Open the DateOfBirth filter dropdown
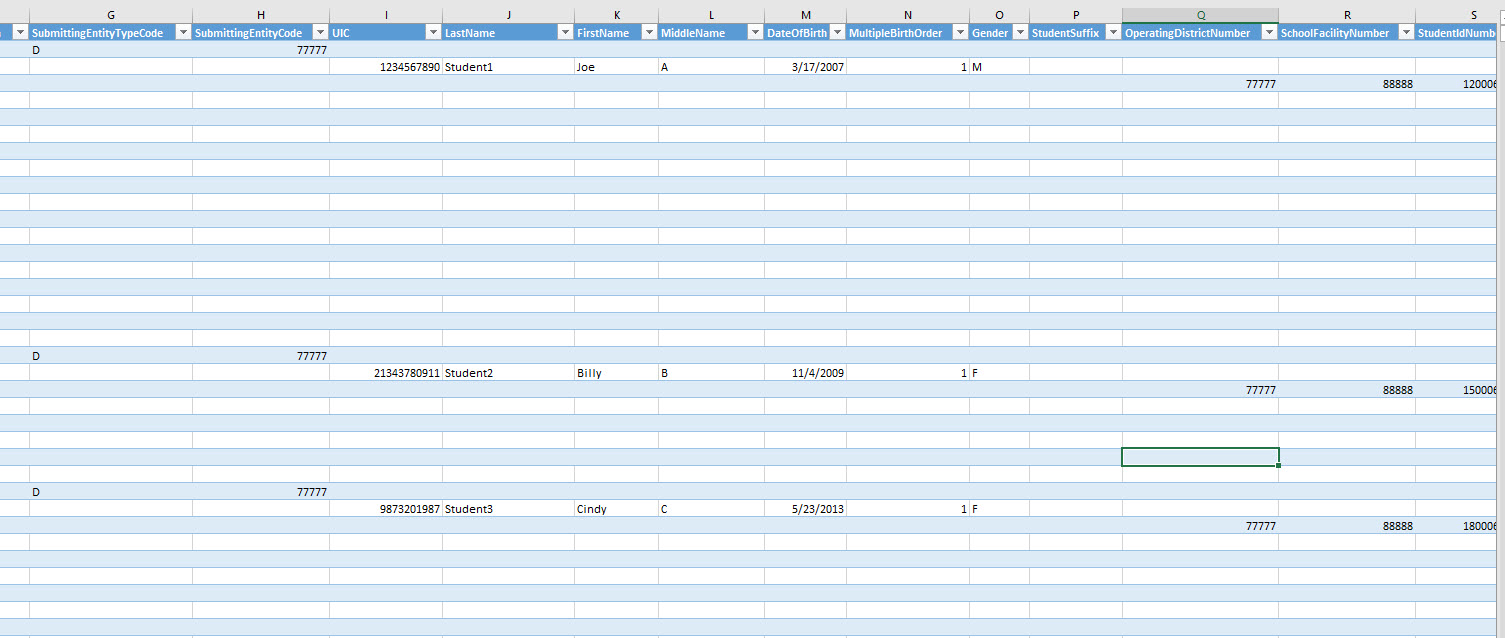 pos(837,33)
